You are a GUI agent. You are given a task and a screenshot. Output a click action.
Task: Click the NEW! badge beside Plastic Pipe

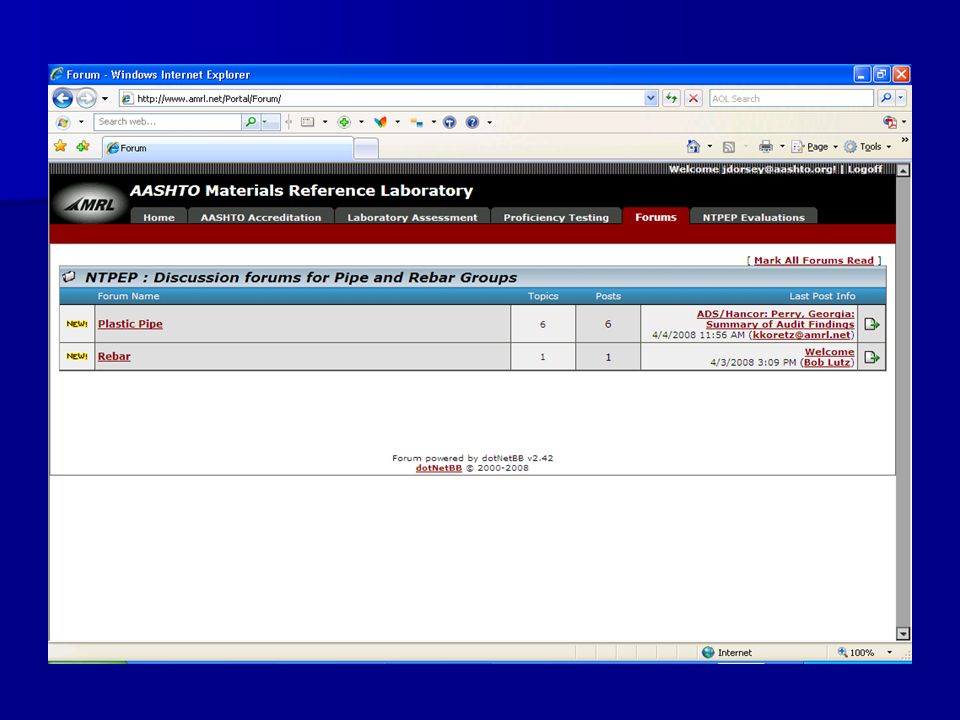pos(77,324)
